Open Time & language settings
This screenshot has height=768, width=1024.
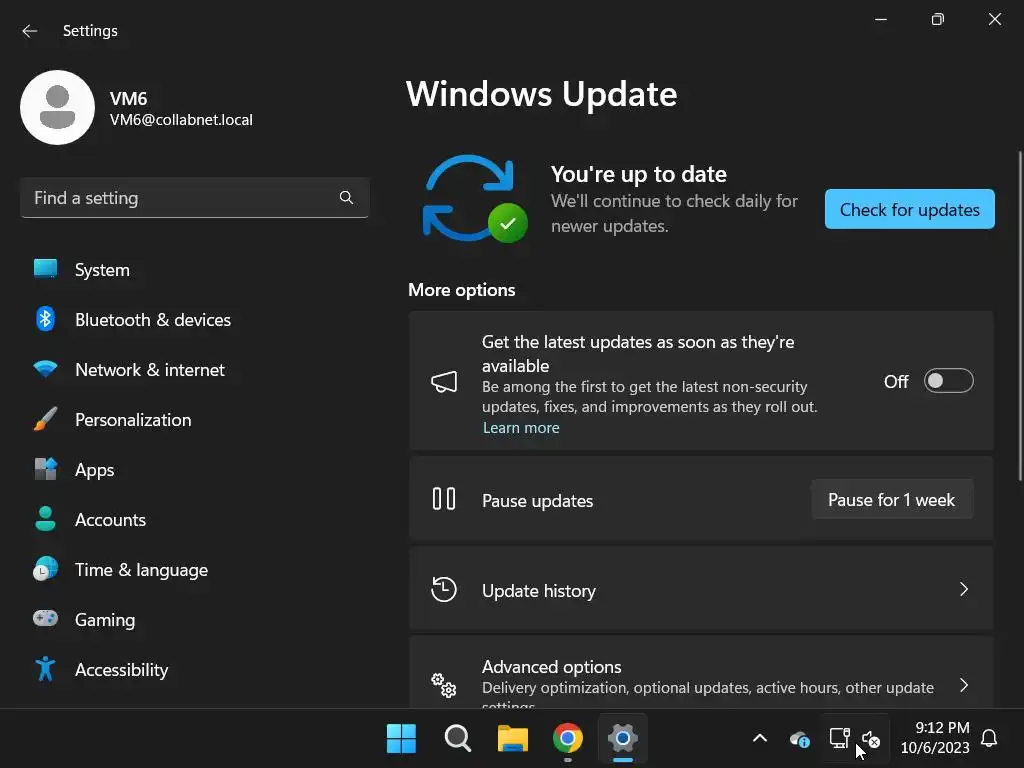[195, 569]
